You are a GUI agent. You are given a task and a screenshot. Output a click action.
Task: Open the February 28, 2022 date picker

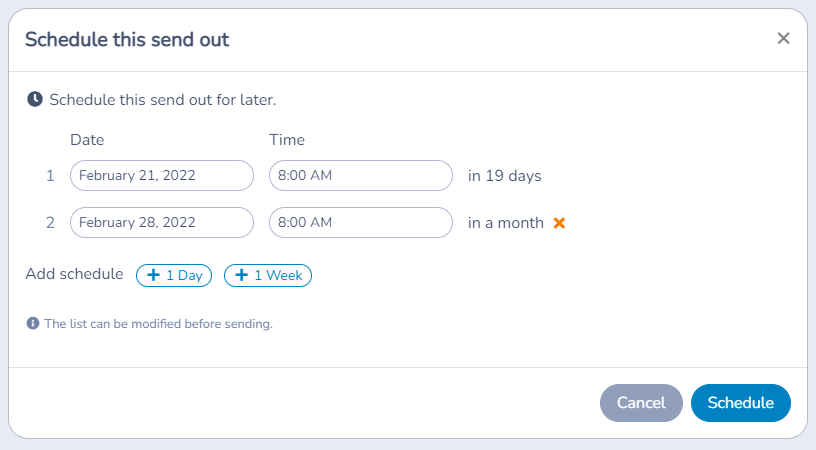point(162,223)
